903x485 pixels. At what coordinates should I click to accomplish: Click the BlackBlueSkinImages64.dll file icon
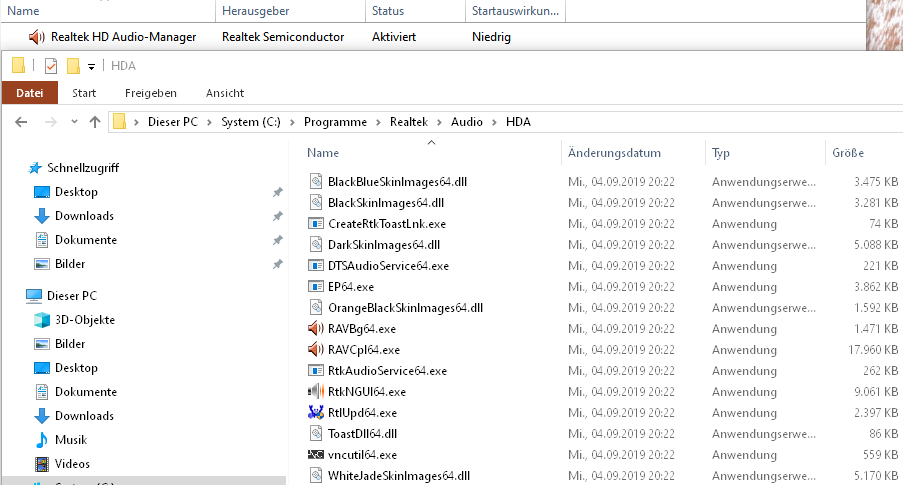coord(316,181)
